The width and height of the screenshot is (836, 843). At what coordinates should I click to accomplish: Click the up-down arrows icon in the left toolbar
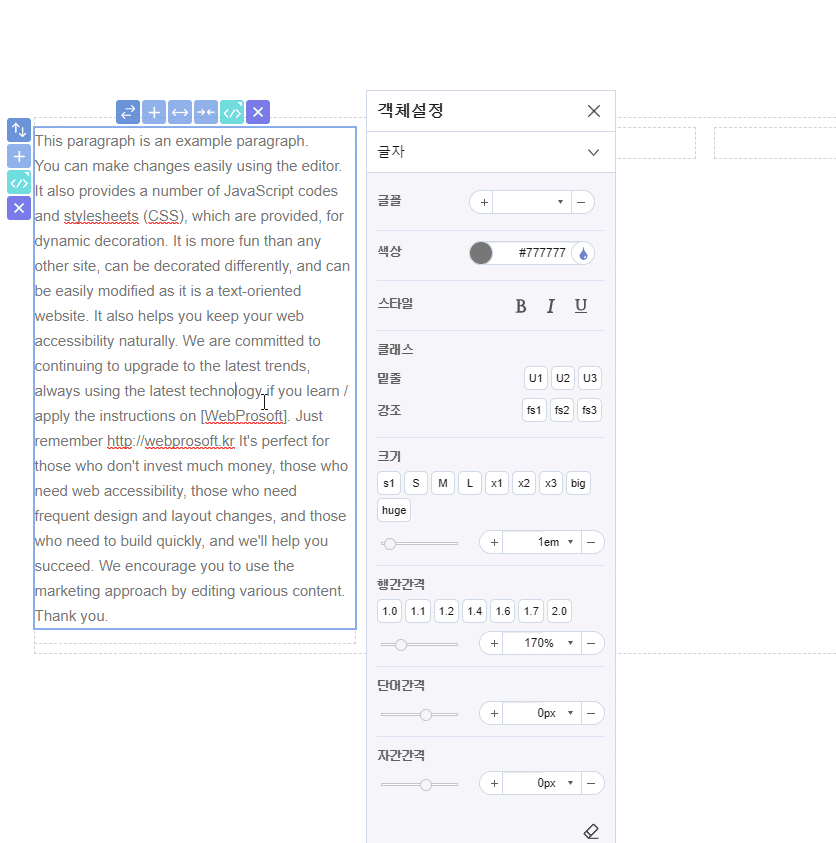point(19,130)
